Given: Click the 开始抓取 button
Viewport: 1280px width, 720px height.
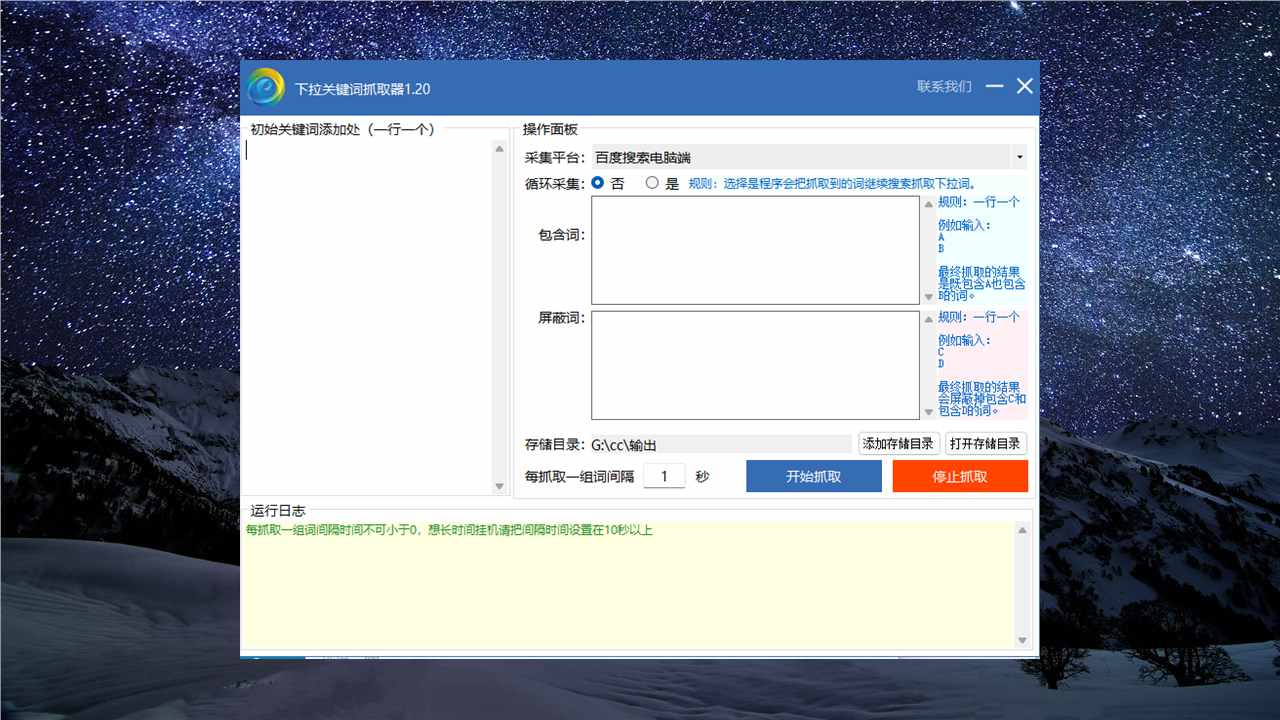Looking at the screenshot, I should coord(813,476).
